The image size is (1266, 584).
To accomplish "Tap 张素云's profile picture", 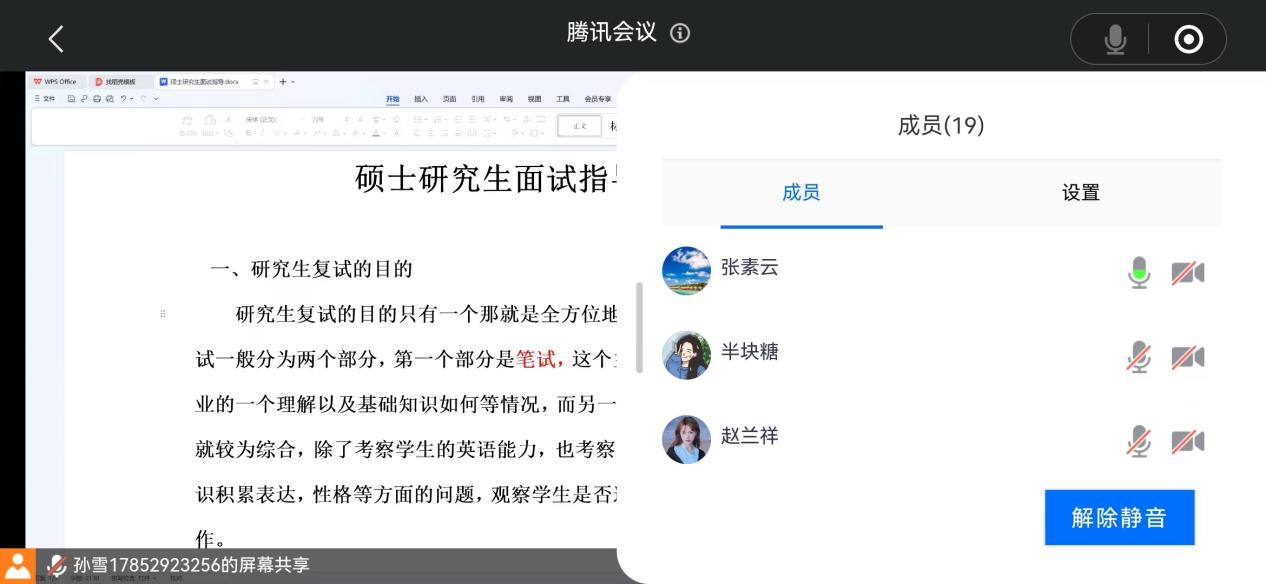I will 686,271.
